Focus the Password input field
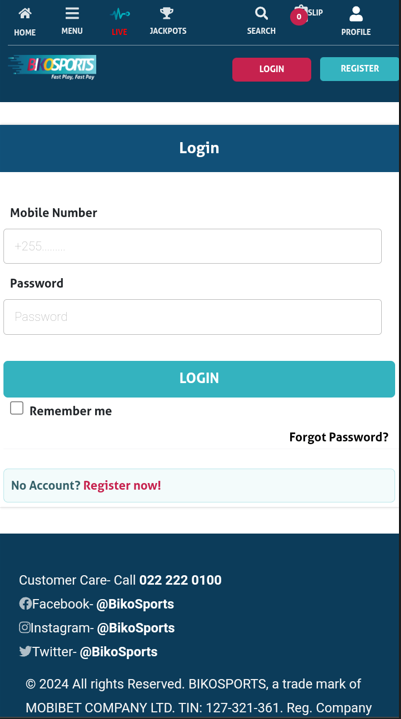The height and width of the screenshot is (719, 401). [192, 317]
